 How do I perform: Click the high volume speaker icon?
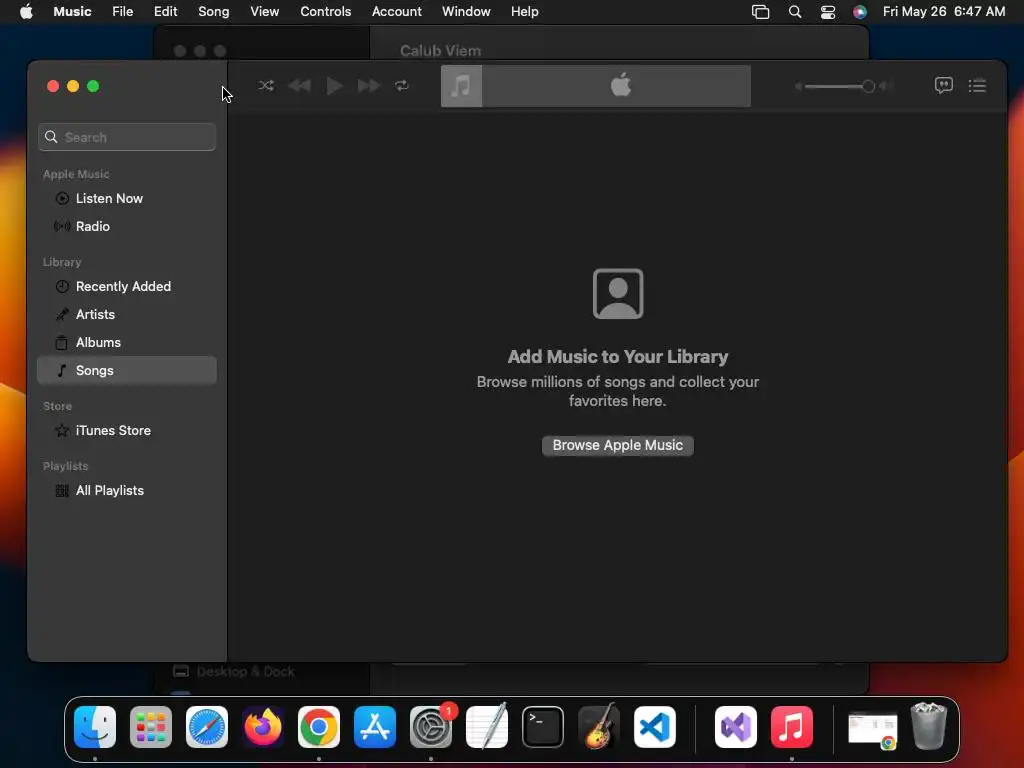tap(886, 86)
